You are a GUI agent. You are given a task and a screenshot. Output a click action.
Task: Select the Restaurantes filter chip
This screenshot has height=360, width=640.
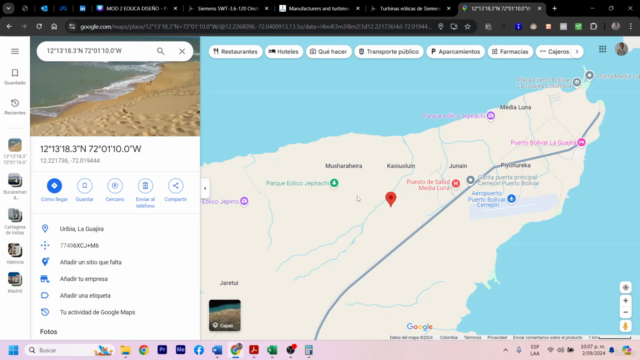coord(236,51)
